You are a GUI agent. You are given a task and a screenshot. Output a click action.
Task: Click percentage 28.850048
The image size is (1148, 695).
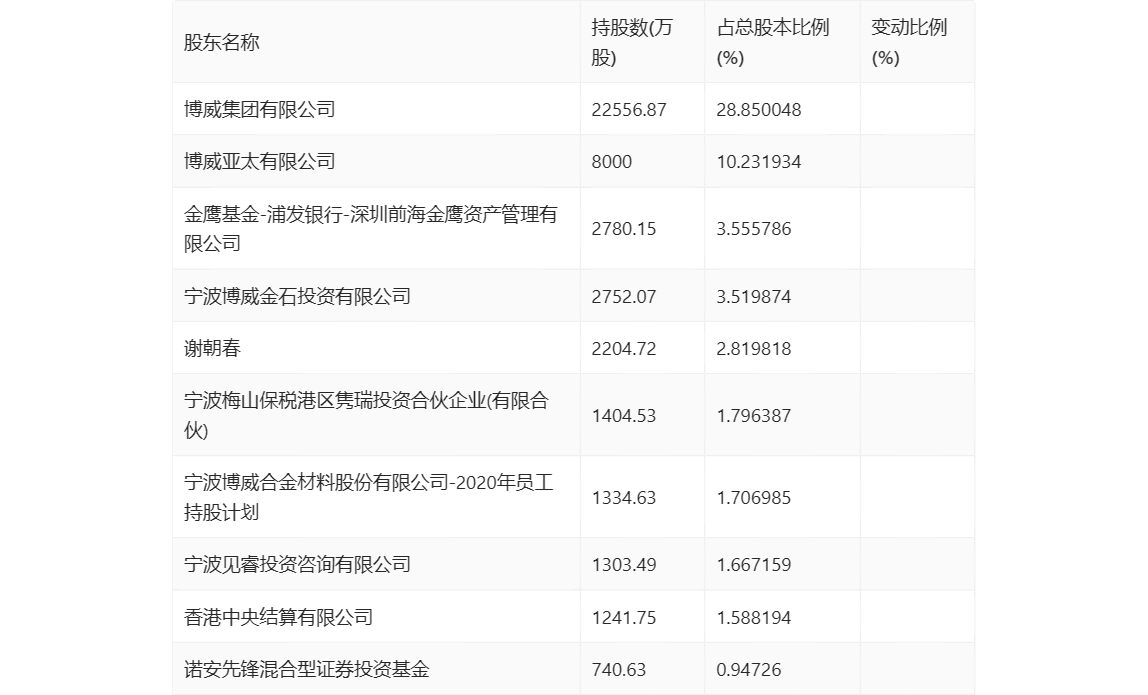(x=758, y=110)
